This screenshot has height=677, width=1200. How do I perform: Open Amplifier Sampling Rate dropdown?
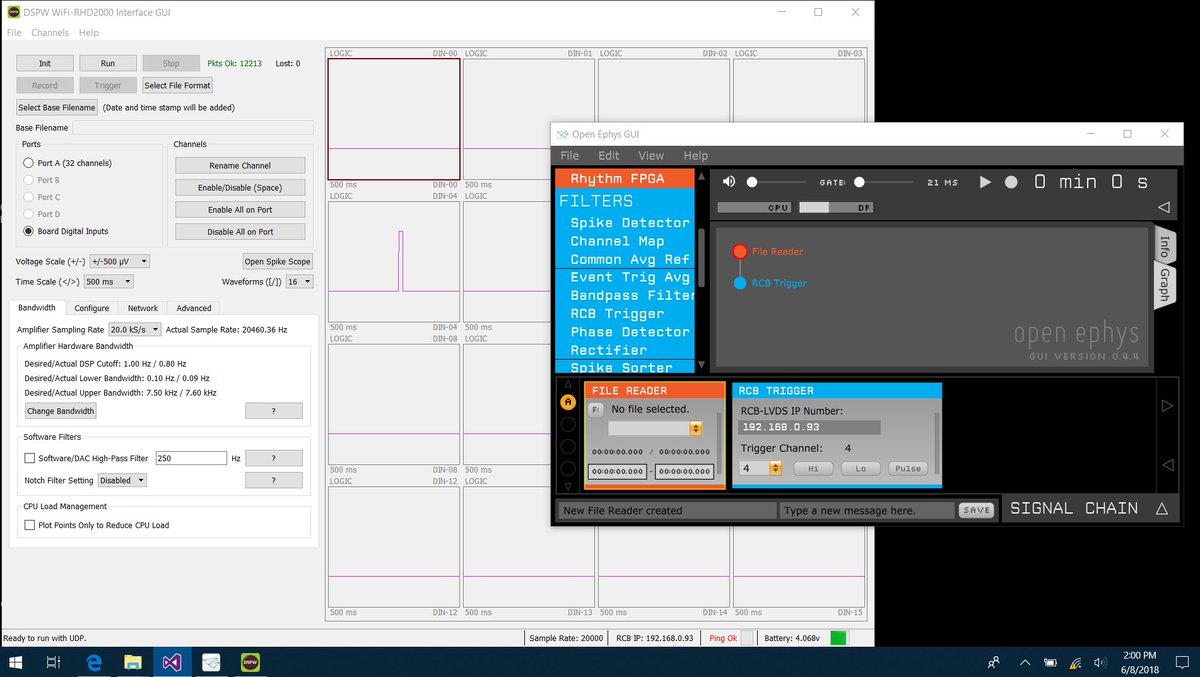pos(135,329)
